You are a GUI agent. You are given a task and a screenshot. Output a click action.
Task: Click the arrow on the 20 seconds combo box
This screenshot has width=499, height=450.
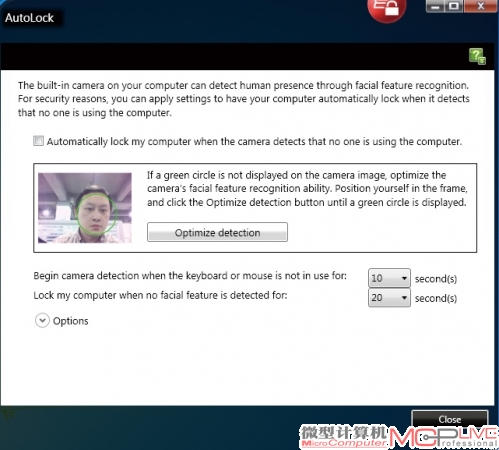pyautogui.click(x=404, y=297)
